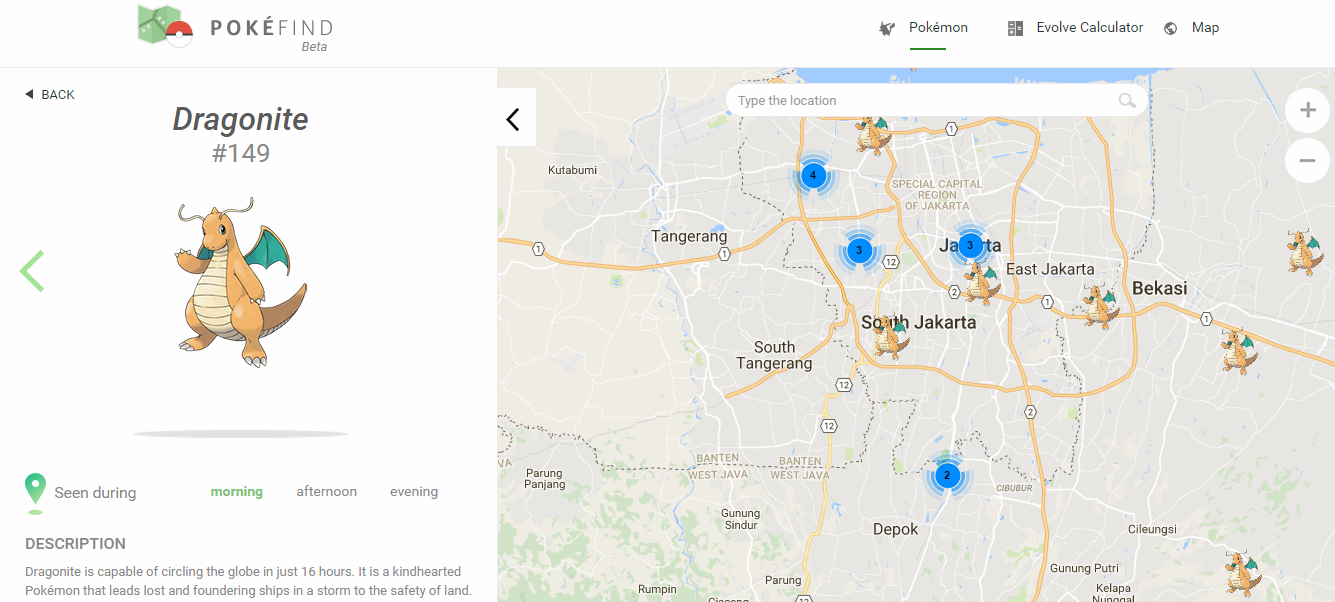Click the BACK link
The height and width of the screenshot is (602, 1335).
coord(49,94)
